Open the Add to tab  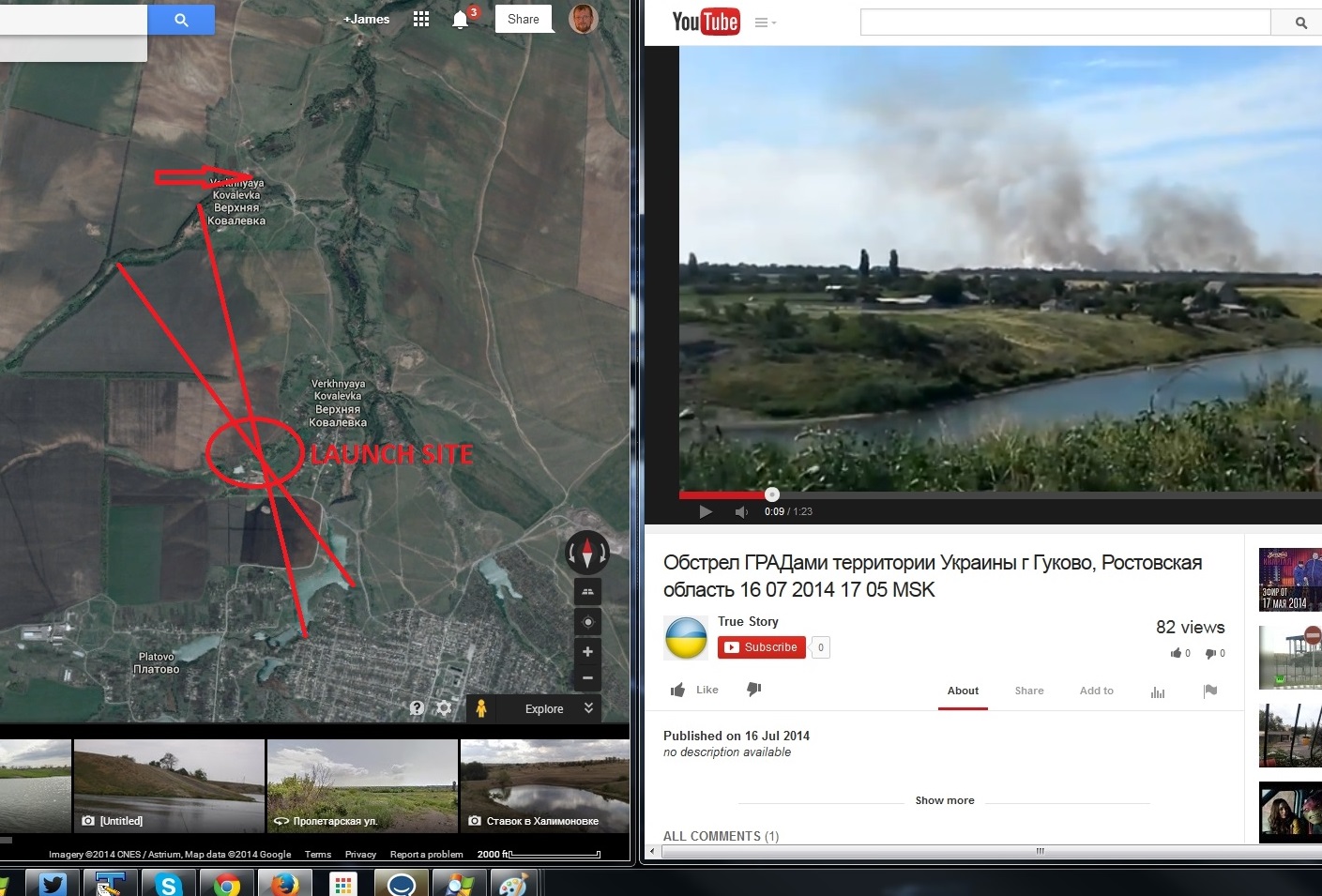pos(1096,691)
